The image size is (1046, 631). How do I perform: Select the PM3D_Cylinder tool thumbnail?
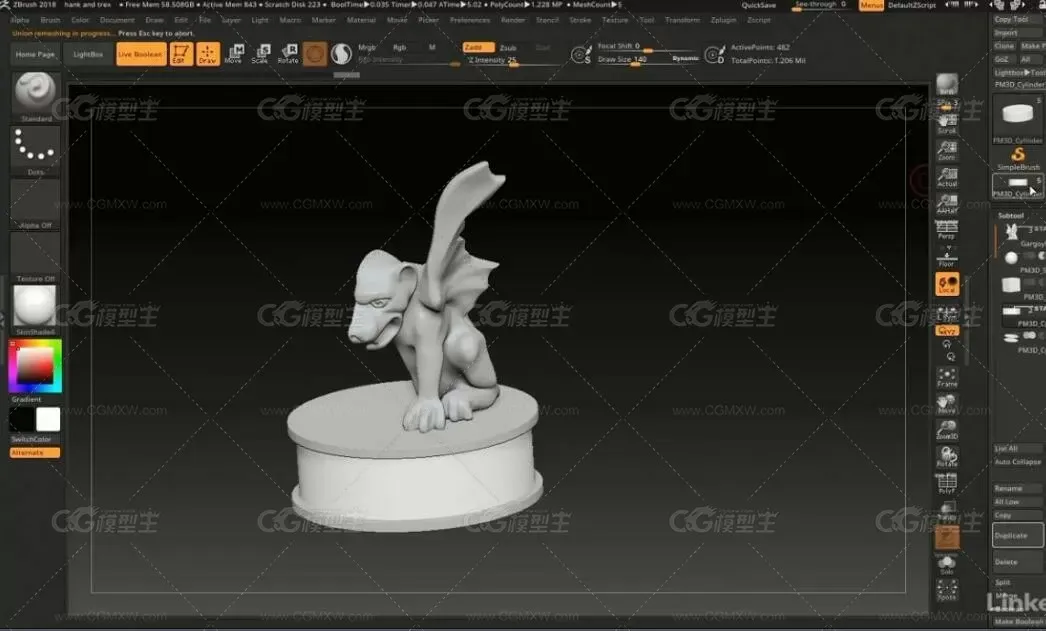[1018, 119]
